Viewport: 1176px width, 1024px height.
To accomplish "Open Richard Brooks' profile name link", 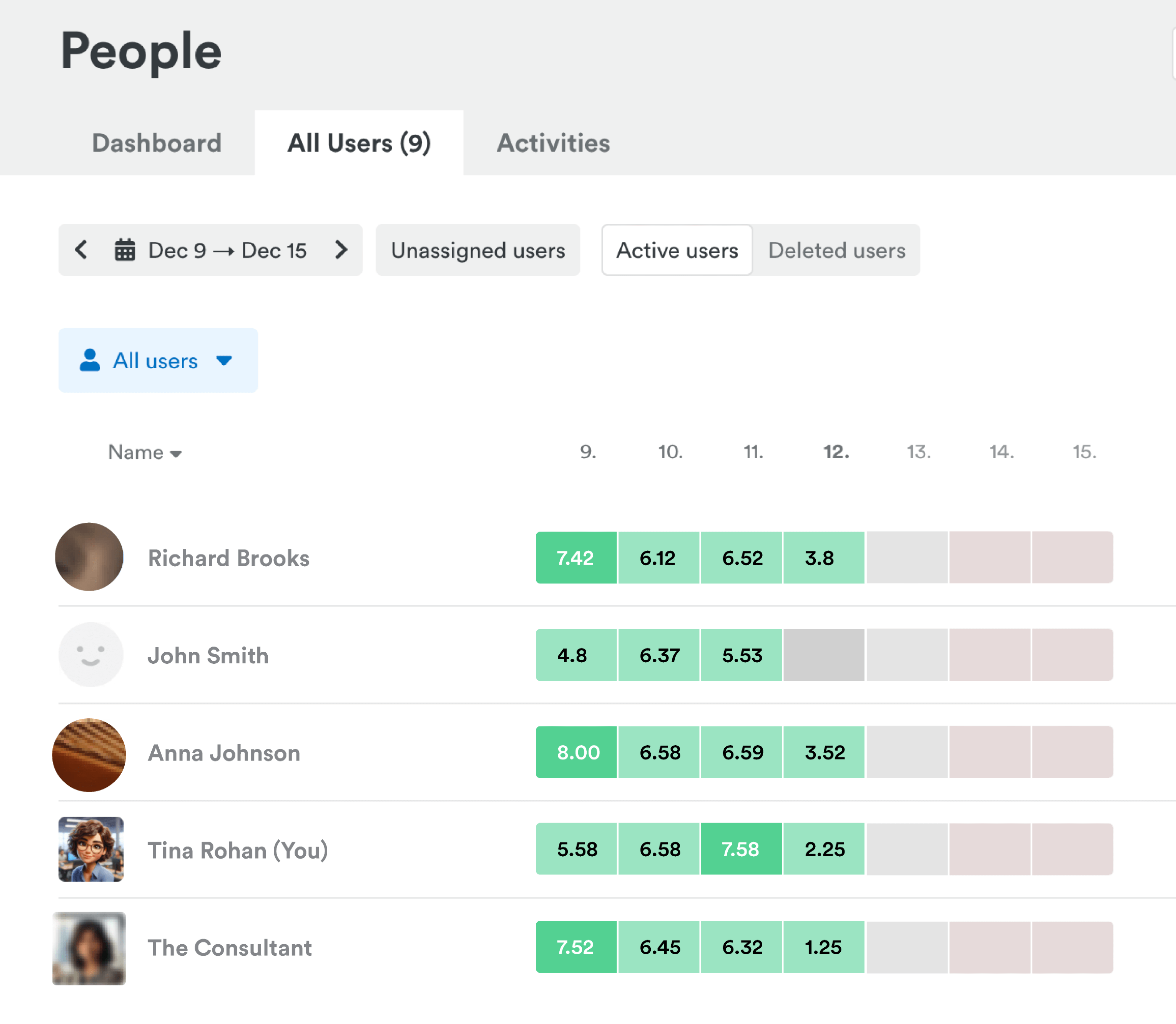I will [x=228, y=558].
